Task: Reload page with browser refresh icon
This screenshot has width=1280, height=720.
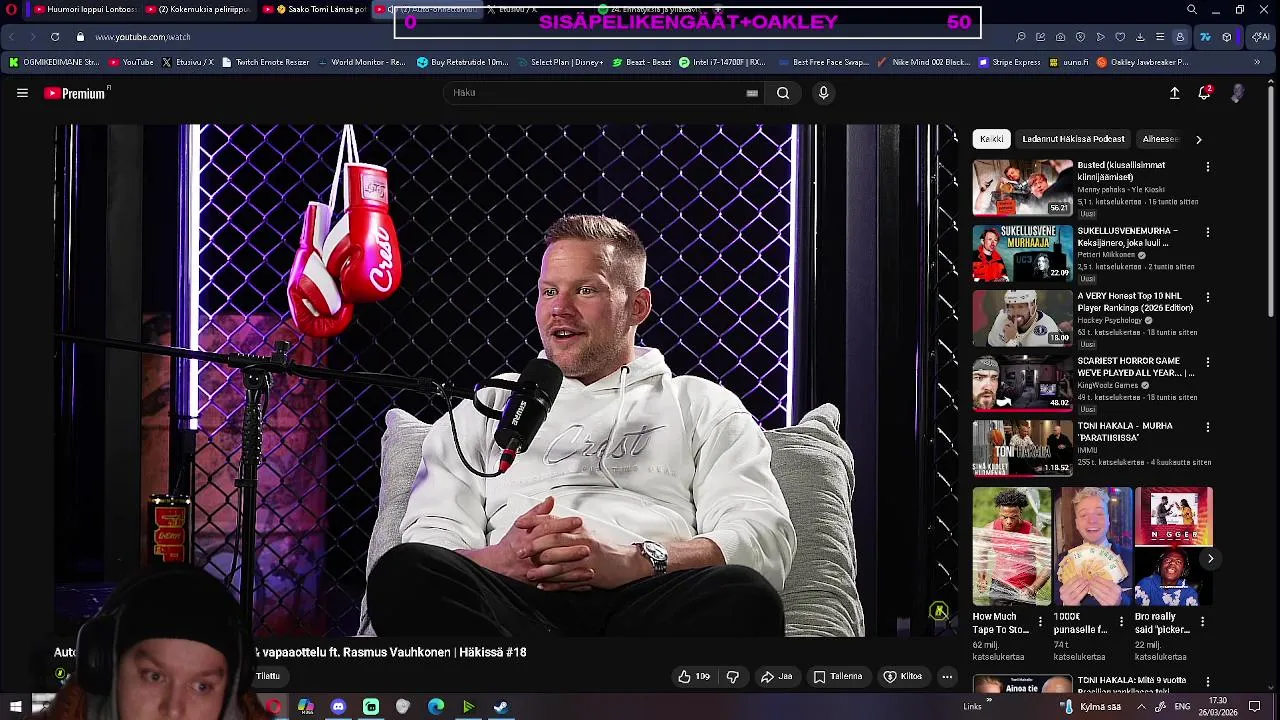Action: pyautogui.click(x=54, y=37)
